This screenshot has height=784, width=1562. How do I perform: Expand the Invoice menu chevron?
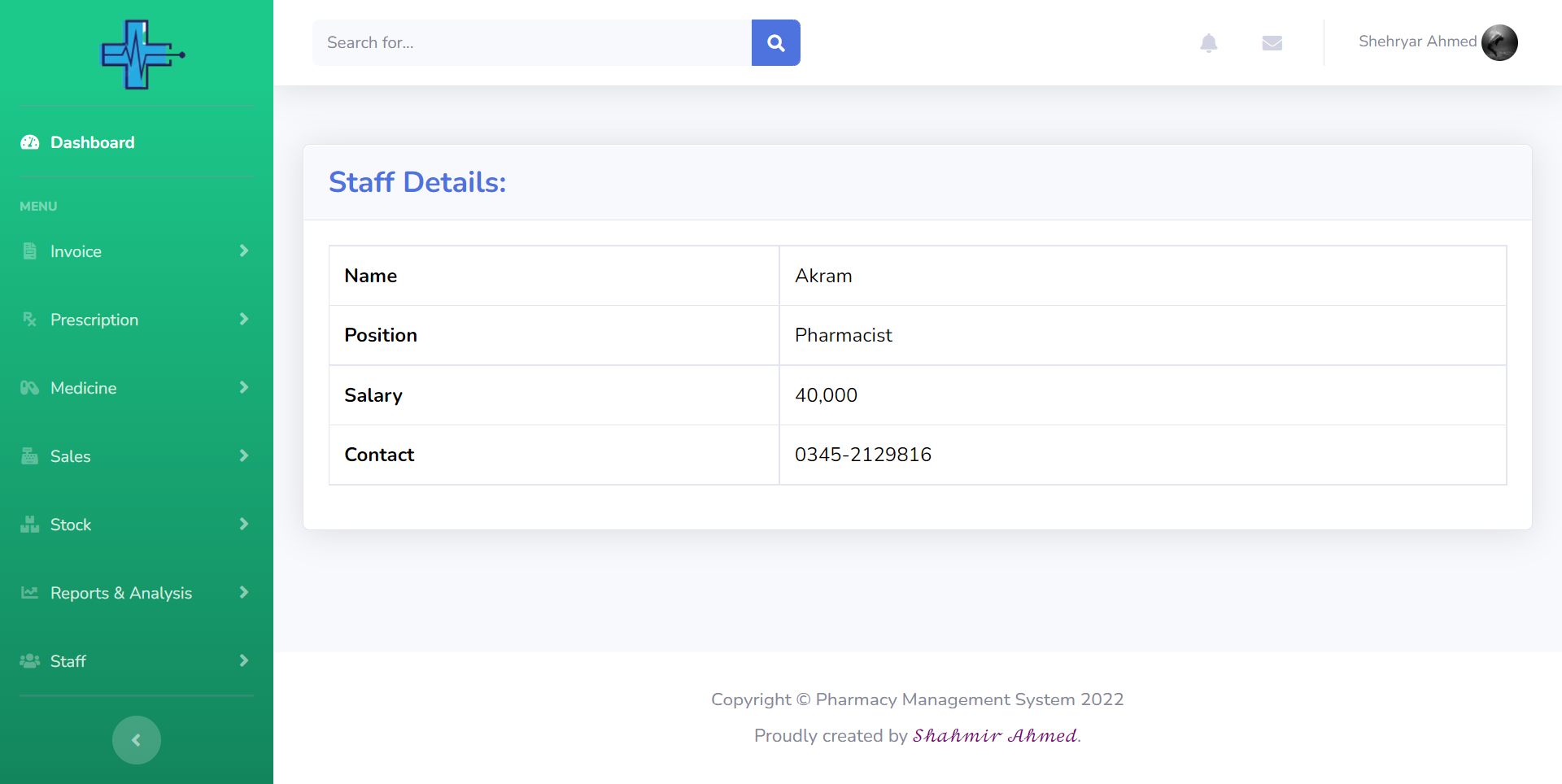click(x=243, y=251)
